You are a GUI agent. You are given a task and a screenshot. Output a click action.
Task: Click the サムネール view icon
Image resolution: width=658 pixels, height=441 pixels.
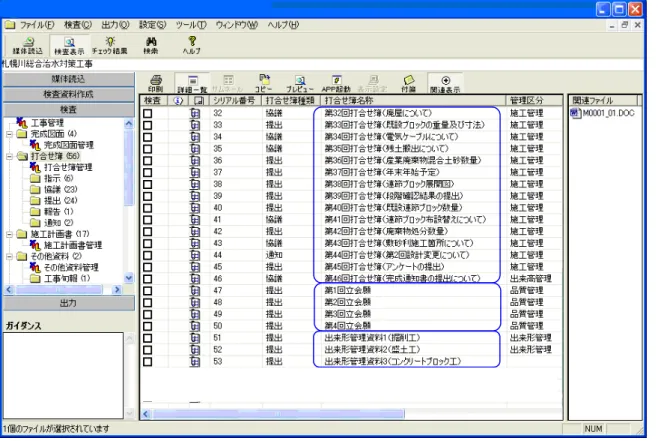[227, 83]
